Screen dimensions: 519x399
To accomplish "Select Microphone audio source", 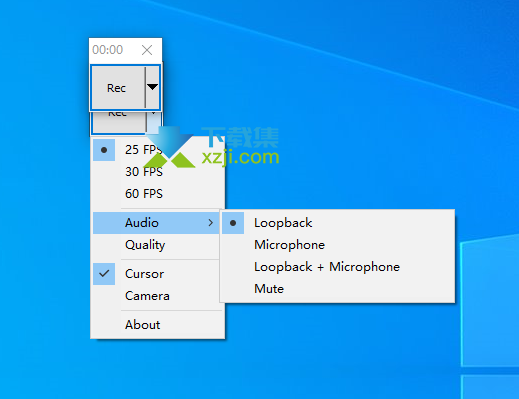I will [x=337, y=245].
